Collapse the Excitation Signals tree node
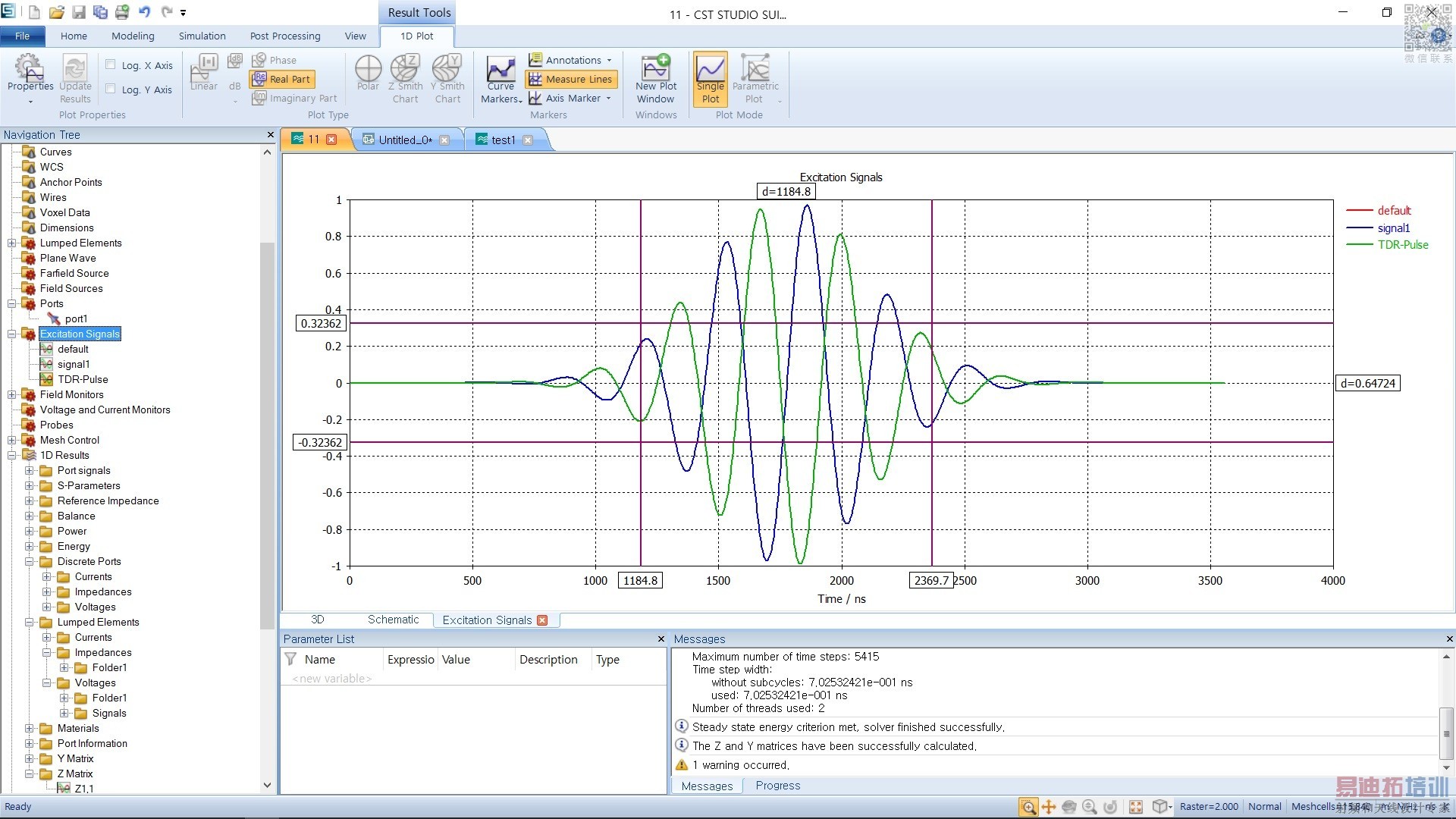This screenshot has height=819, width=1456. (12, 334)
